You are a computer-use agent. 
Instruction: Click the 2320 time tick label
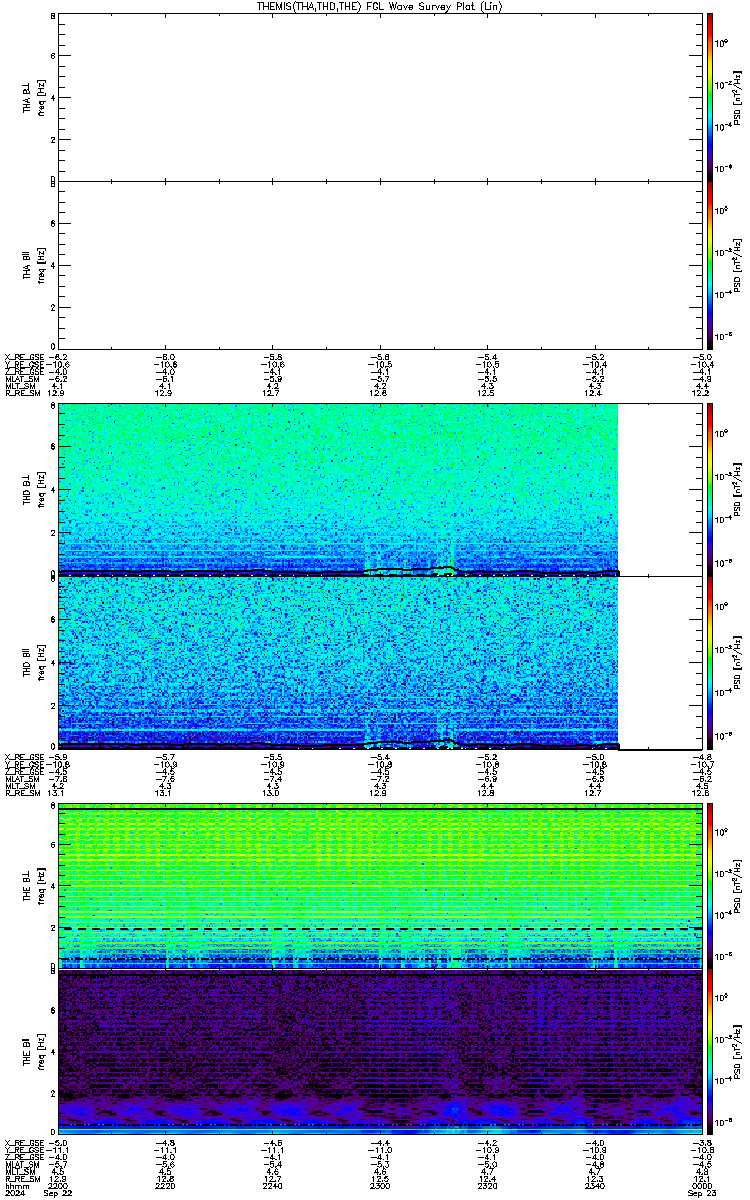point(487,1185)
